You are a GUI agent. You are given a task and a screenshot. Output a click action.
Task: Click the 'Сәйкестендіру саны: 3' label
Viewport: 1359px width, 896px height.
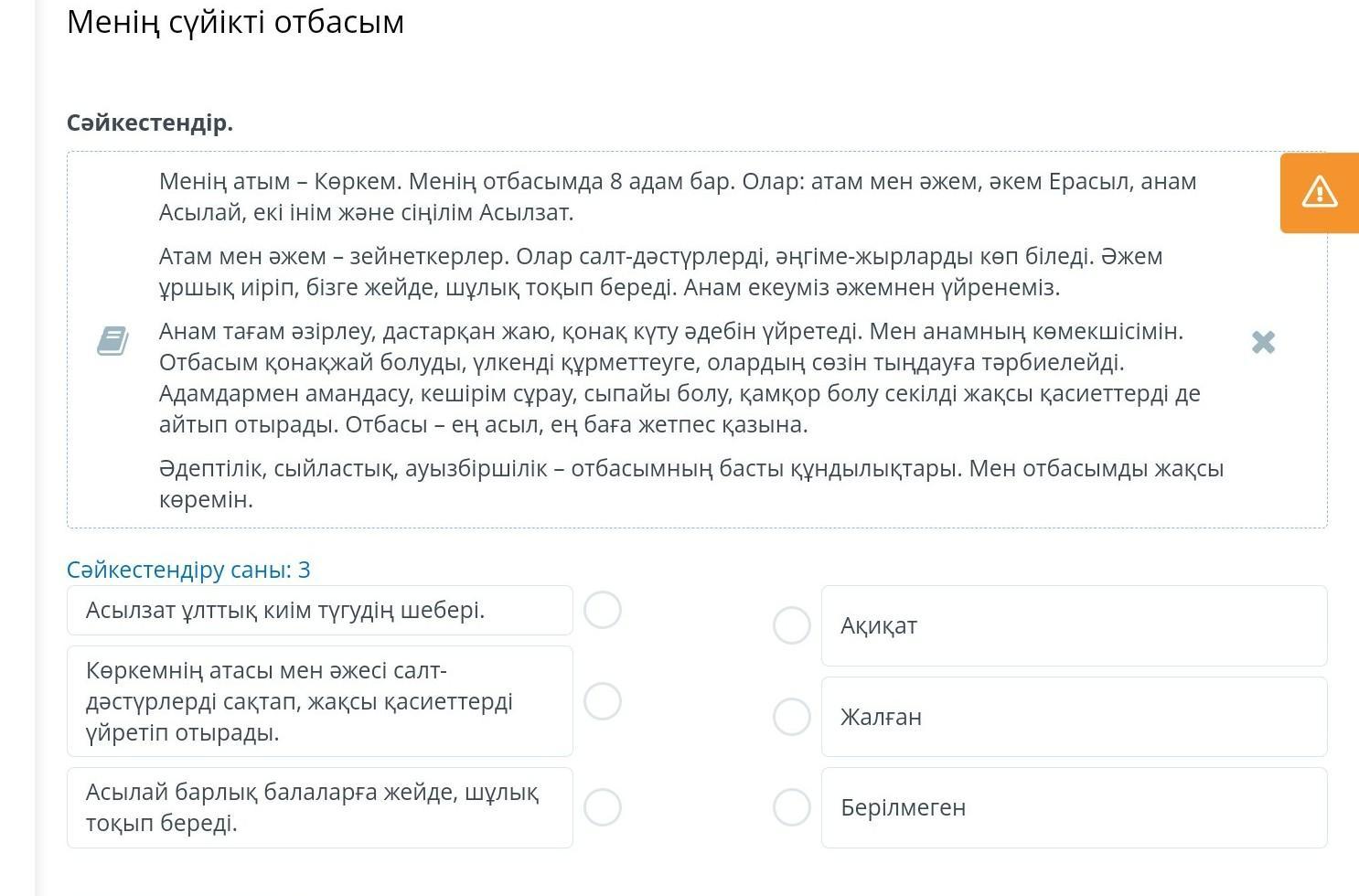(x=188, y=570)
